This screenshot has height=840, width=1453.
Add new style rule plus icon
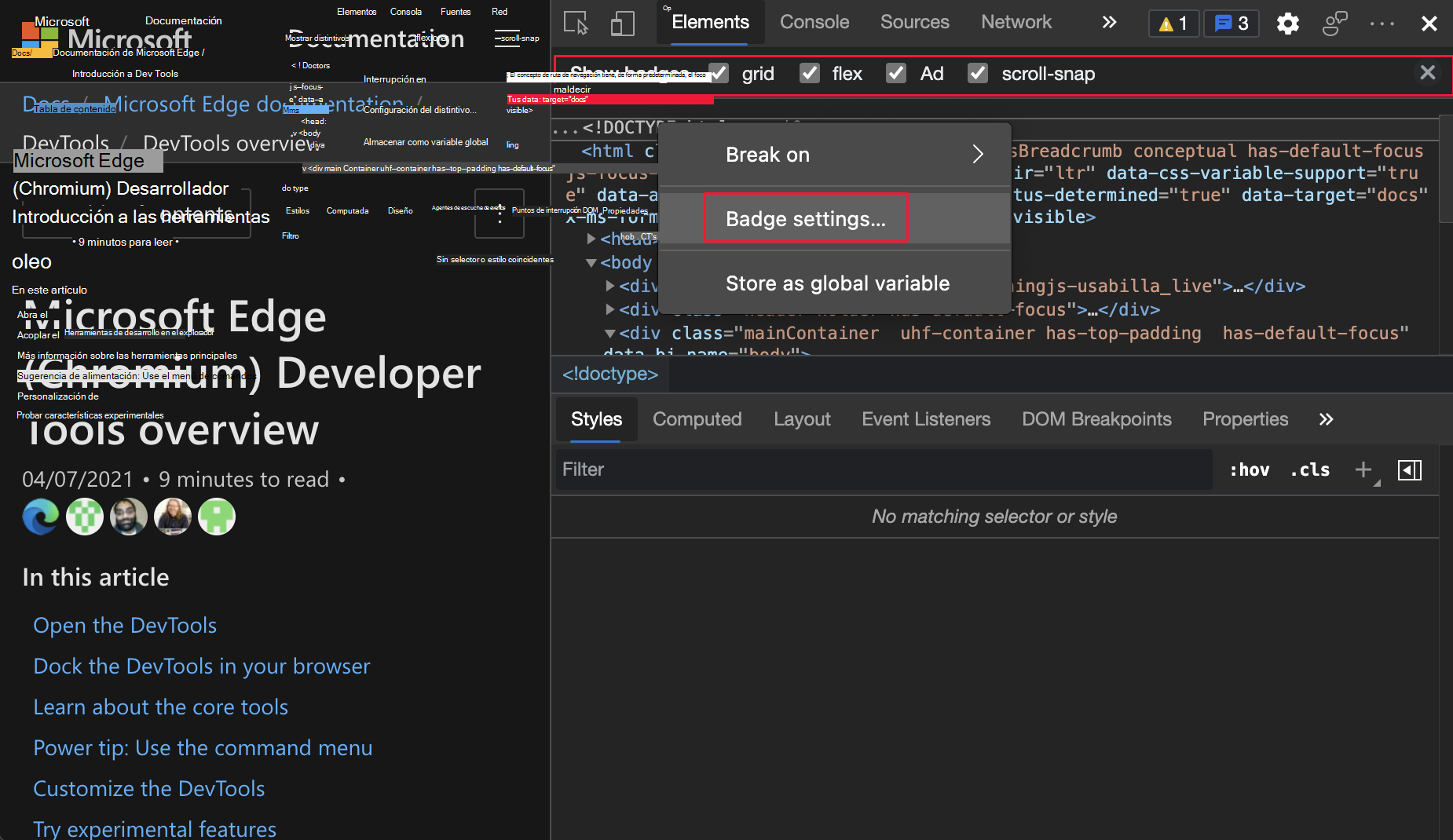(1363, 470)
